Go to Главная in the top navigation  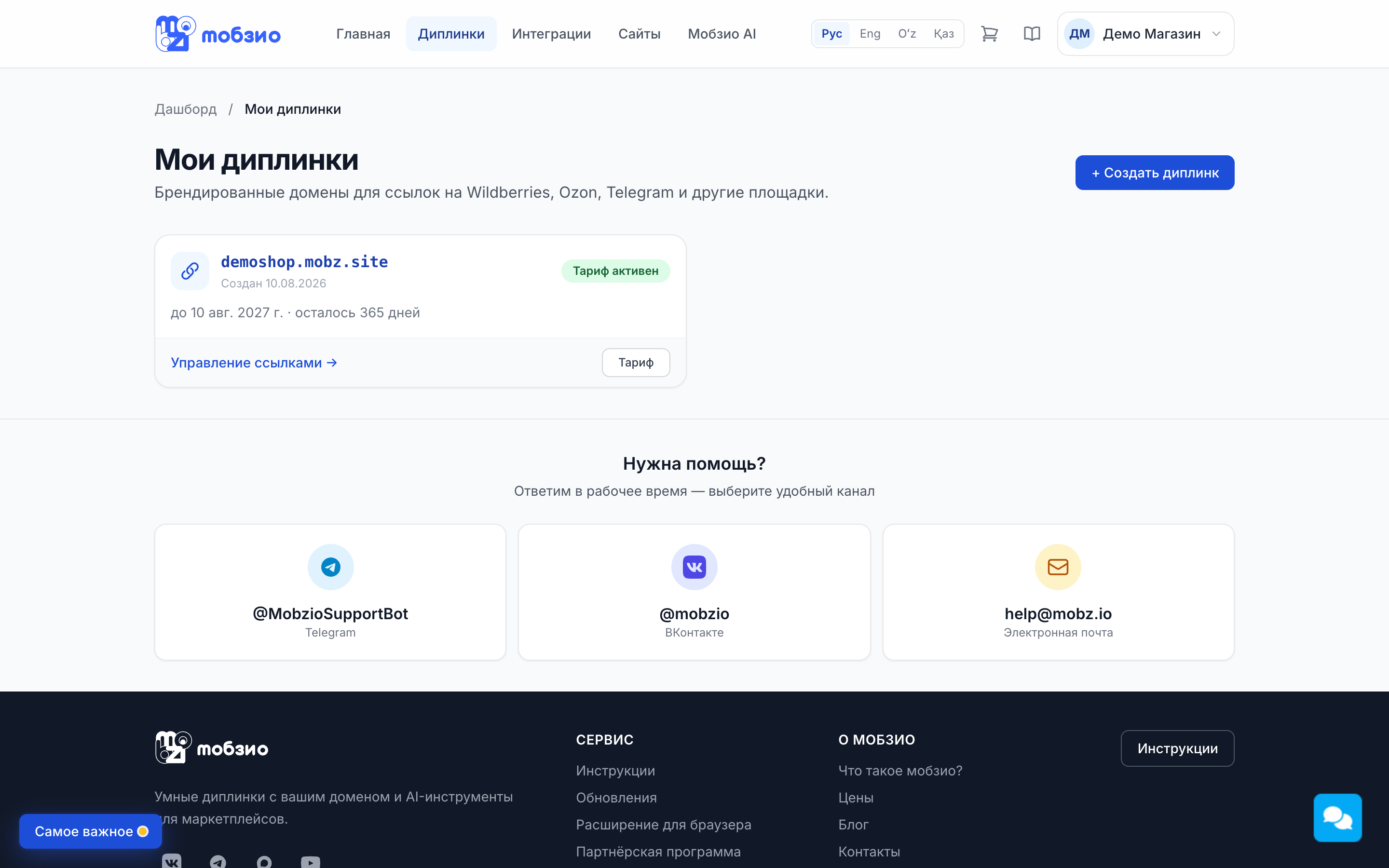point(363,34)
